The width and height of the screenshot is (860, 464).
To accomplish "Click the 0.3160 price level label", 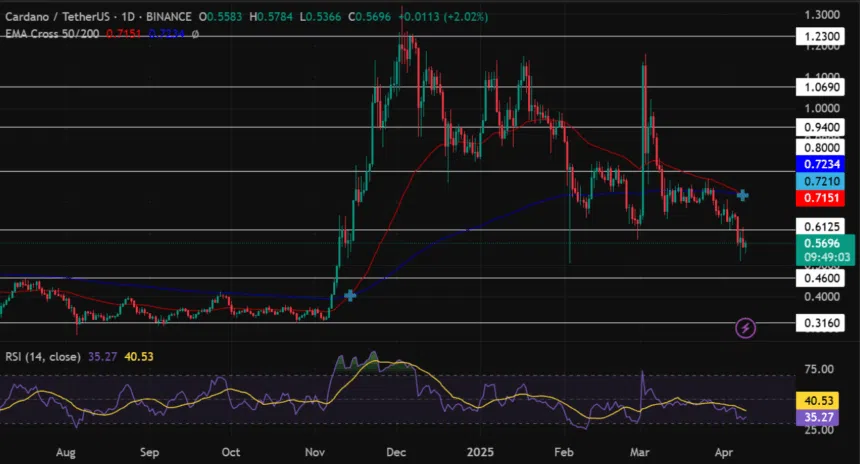I will pyautogui.click(x=821, y=323).
